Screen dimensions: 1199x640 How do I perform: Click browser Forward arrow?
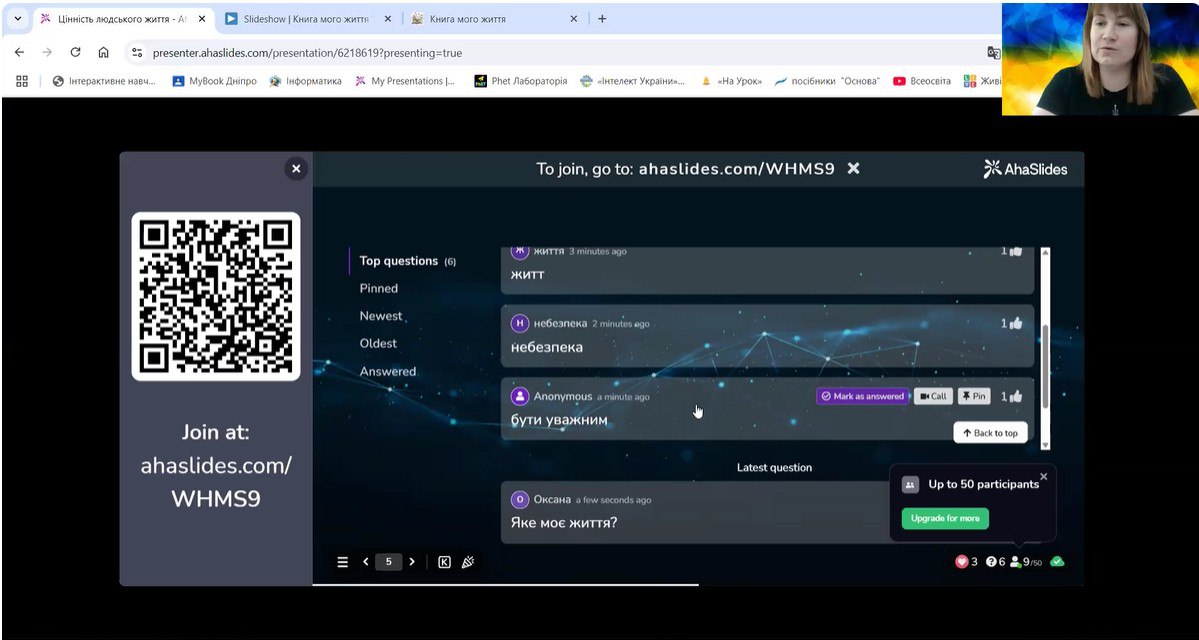(47, 53)
